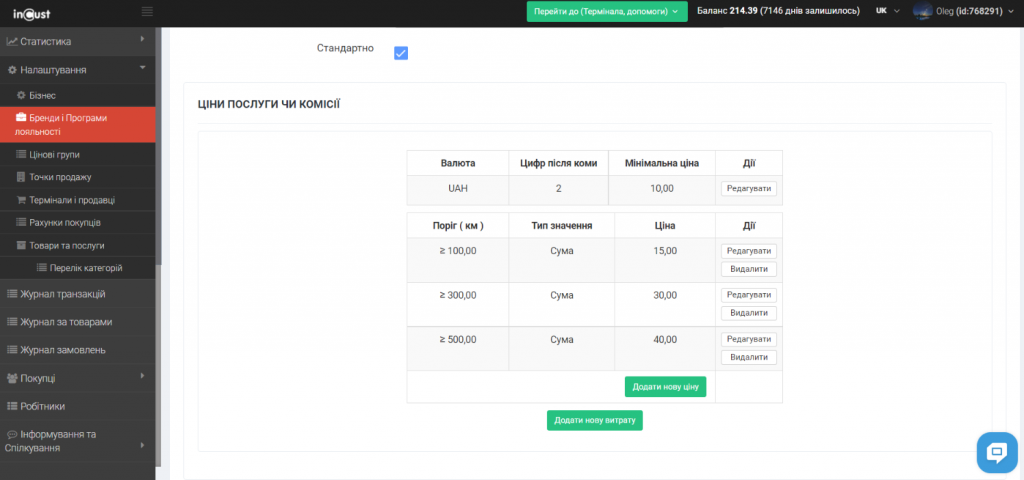Delete the ≥ 300,00 threshold row

pos(748,313)
